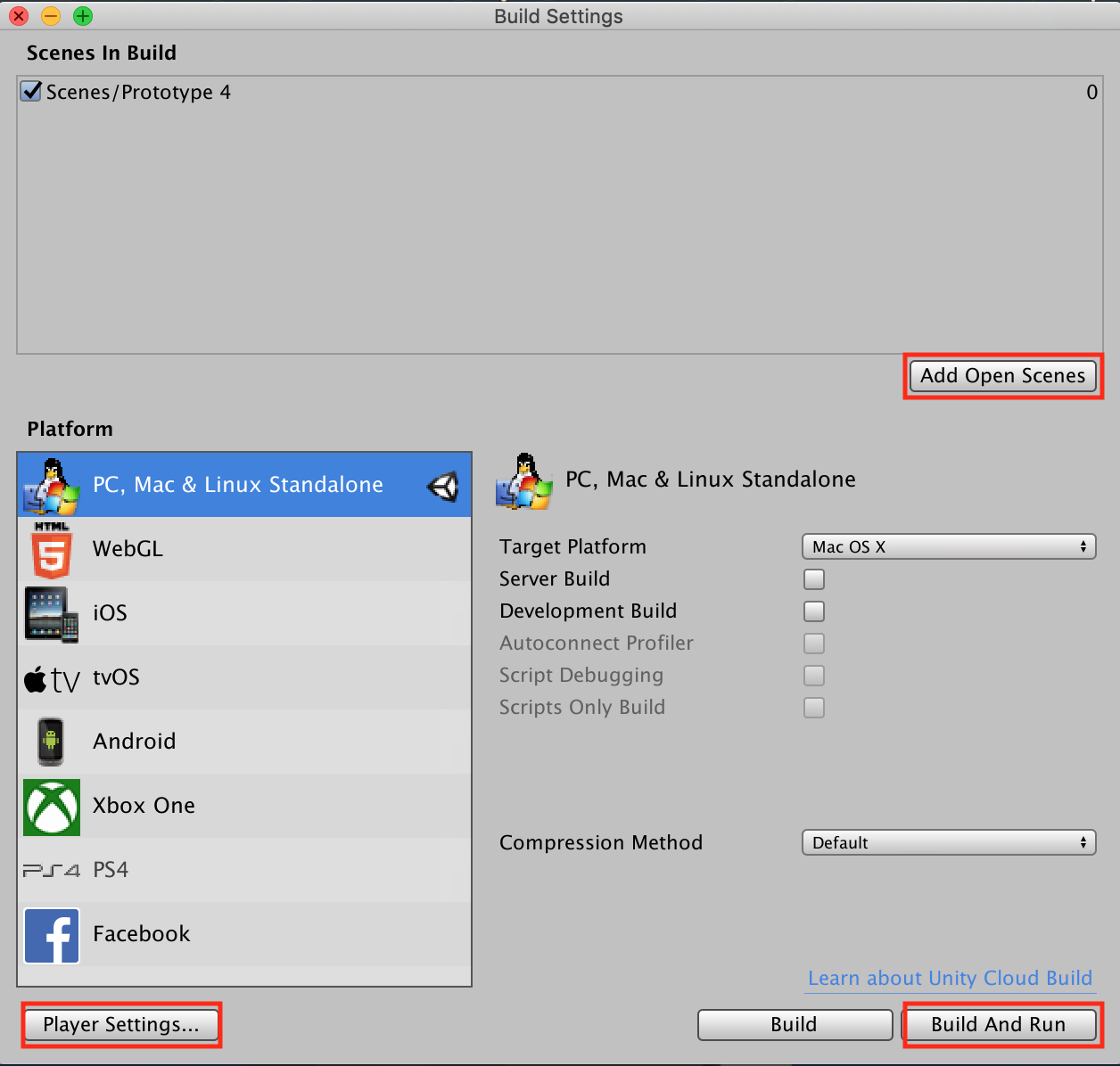Click the Add Open Scenes button
The width and height of the screenshot is (1120, 1066).
pos(1003,376)
